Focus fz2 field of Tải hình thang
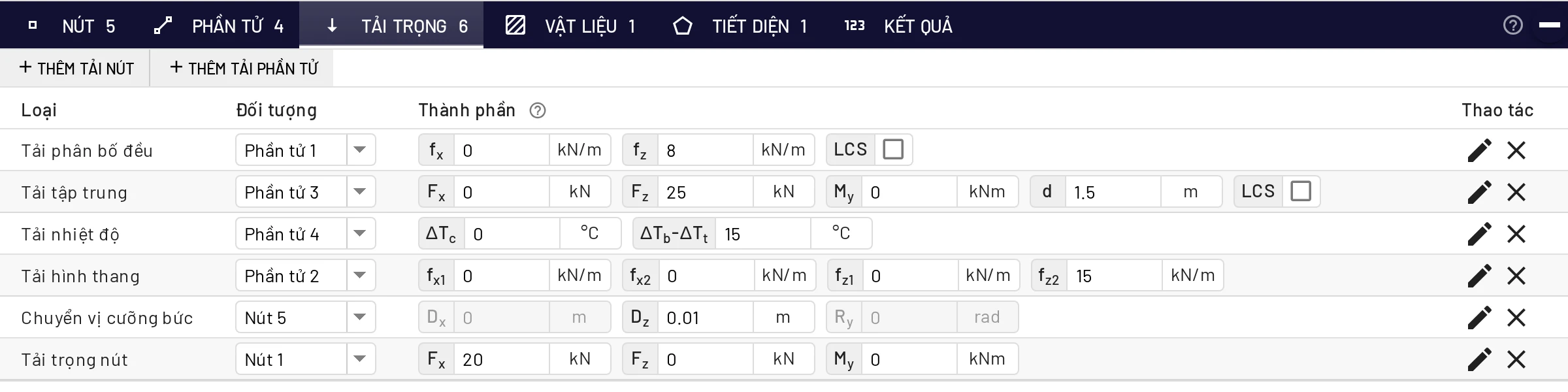The height and width of the screenshot is (392, 1568). [x=1115, y=276]
